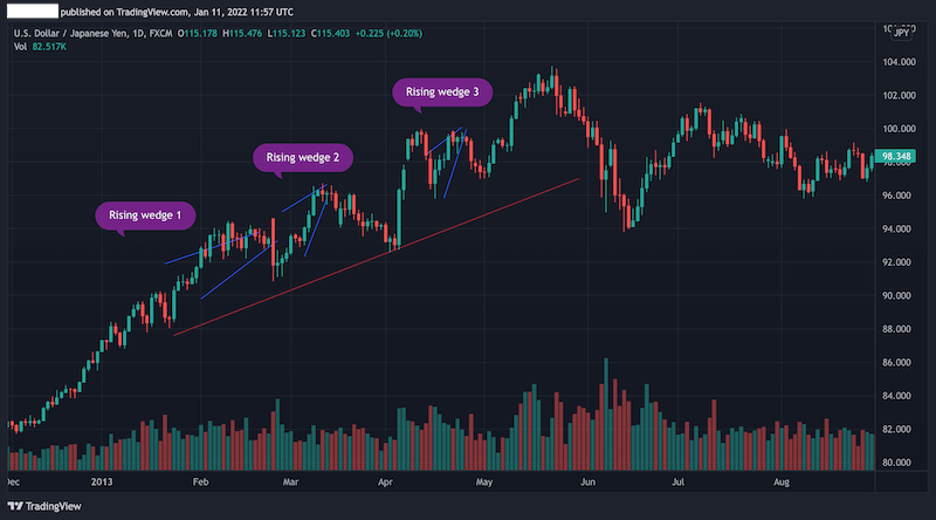936x520 pixels.
Task: Click the O115.178 open value
Action: (198, 33)
